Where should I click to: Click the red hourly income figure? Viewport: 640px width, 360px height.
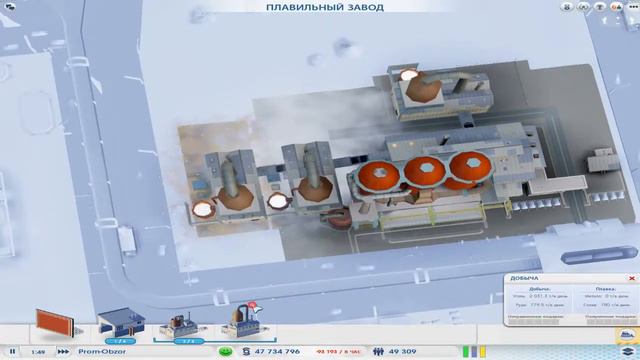pyautogui.click(x=338, y=351)
